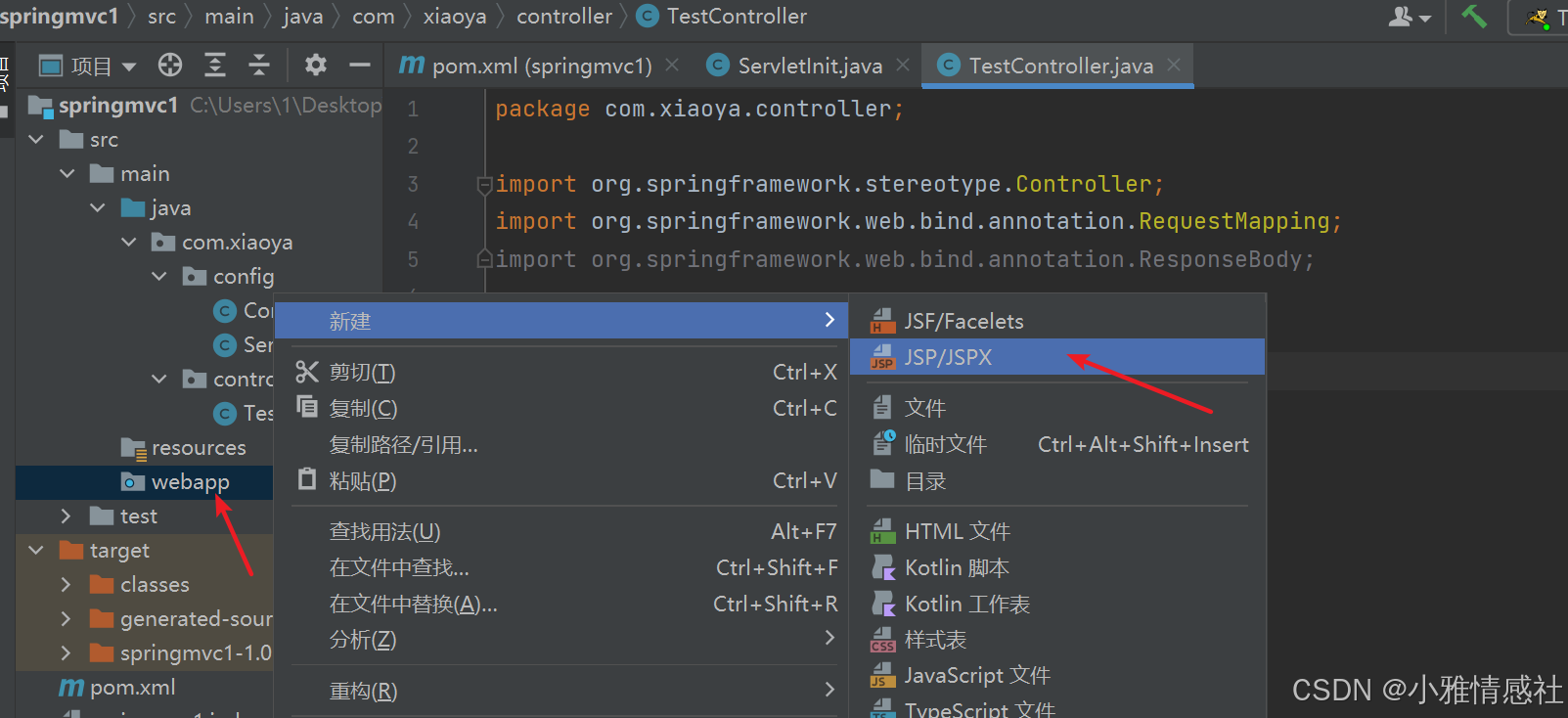This screenshot has height=718, width=1568.
Task: Close the pom.xml (springmvc1) tab
Action: [672, 65]
